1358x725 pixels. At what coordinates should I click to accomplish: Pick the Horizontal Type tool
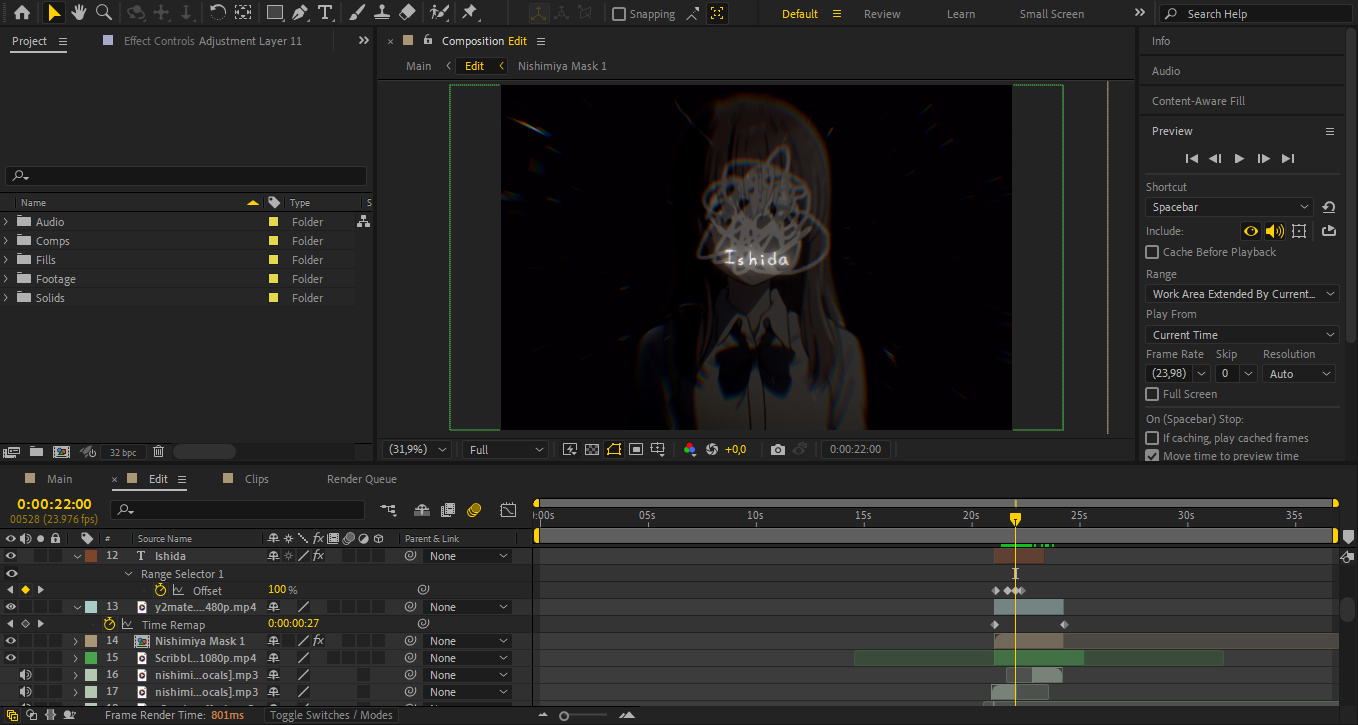tap(325, 13)
